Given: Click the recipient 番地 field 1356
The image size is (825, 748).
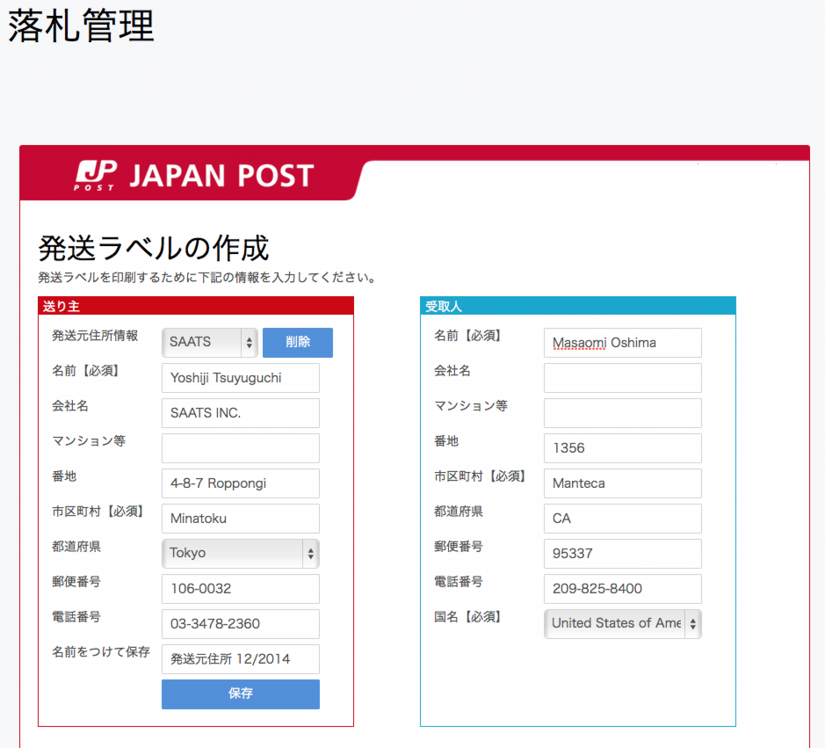Looking at the screenshot, I should coord(622,448).
